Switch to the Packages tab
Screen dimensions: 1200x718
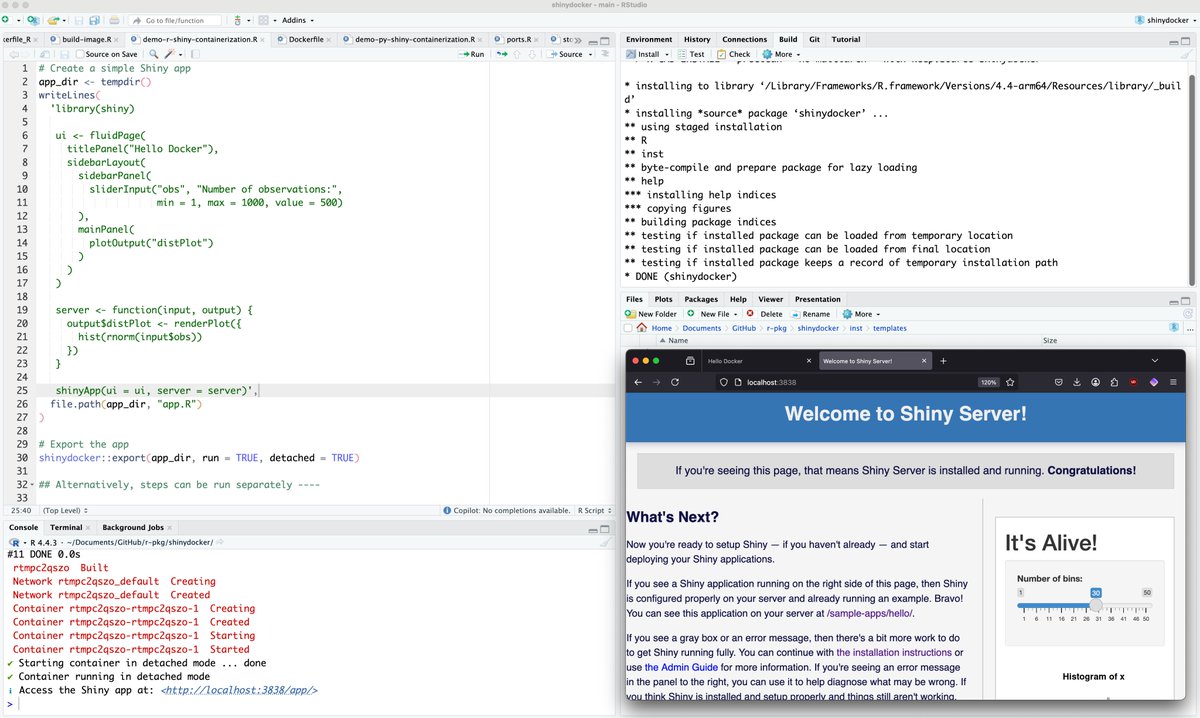[701, 299]
